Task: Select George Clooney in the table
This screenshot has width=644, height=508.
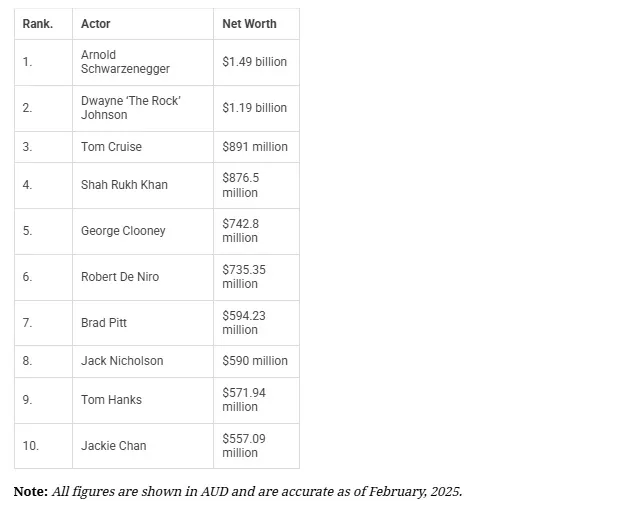Action: pyautogui.click(x=123, y=231)
